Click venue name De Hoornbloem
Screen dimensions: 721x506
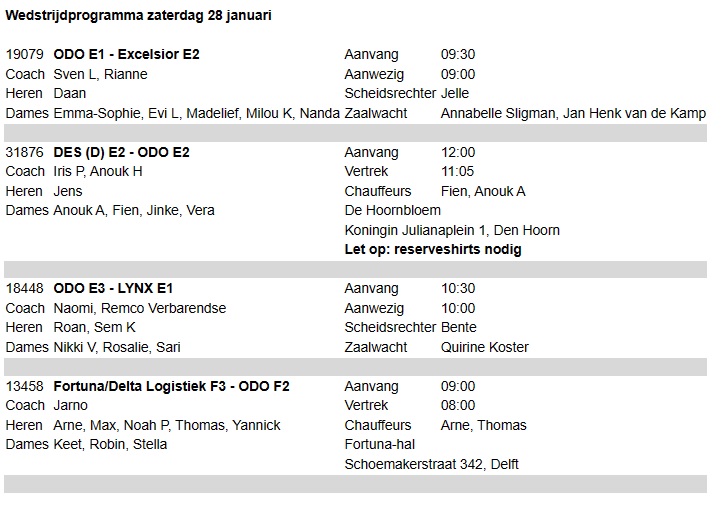click(x=393, y=210)
